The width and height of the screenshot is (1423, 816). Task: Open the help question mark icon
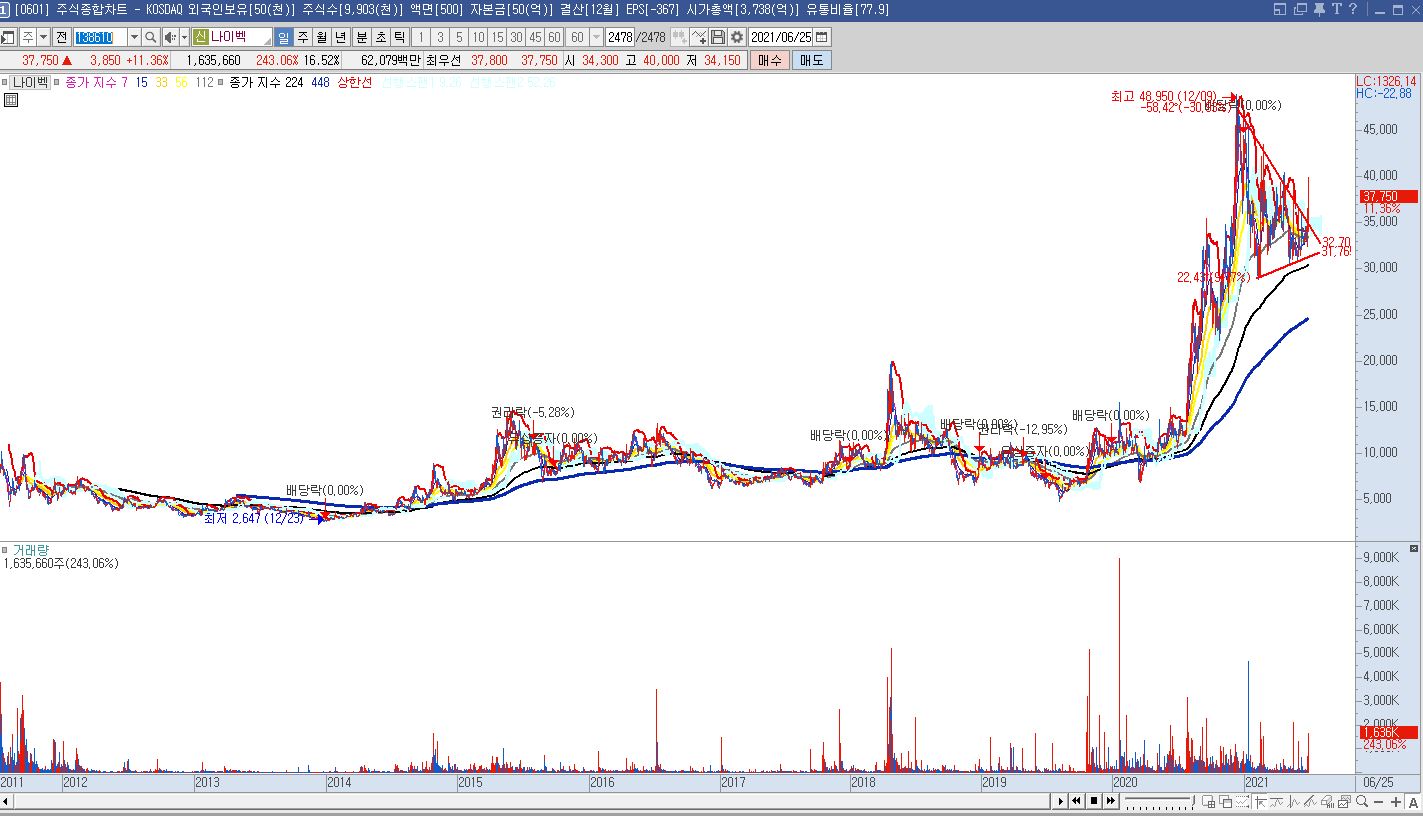[1353, 9]
